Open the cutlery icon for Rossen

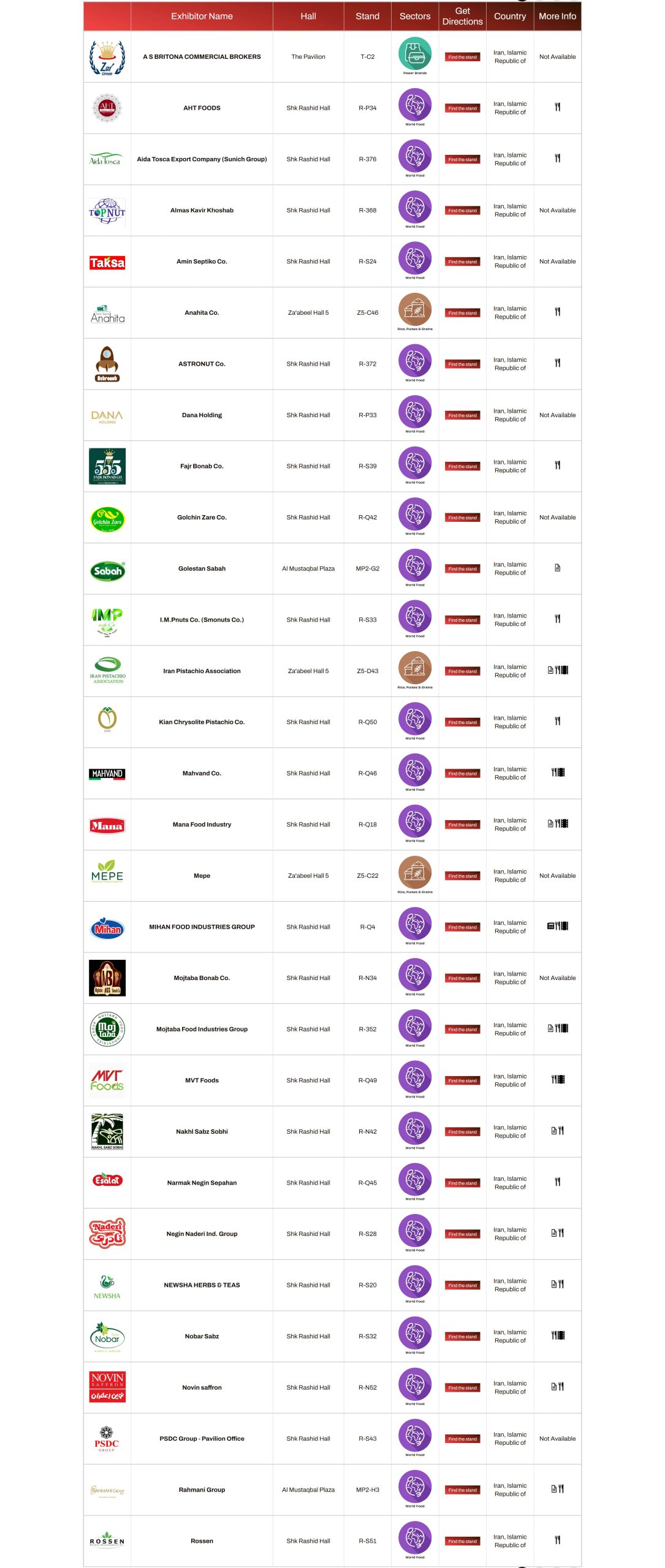[557, 1540]
